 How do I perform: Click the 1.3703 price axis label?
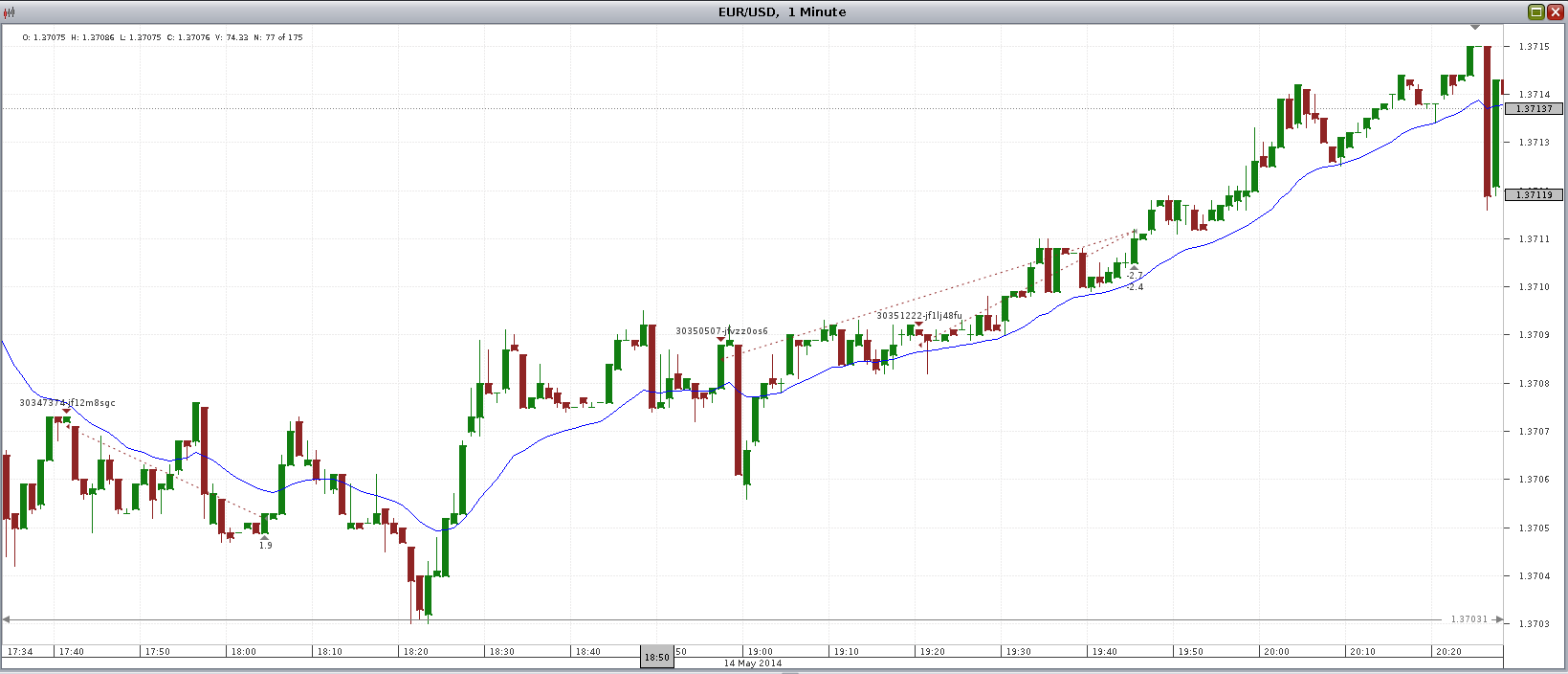pos(1534,624)
